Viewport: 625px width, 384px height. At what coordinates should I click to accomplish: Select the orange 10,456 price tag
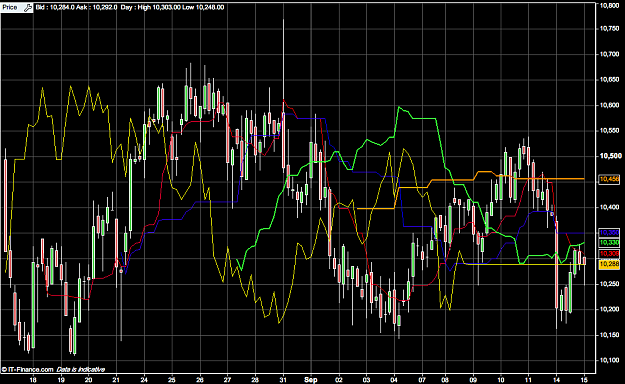tap(609, 179)
